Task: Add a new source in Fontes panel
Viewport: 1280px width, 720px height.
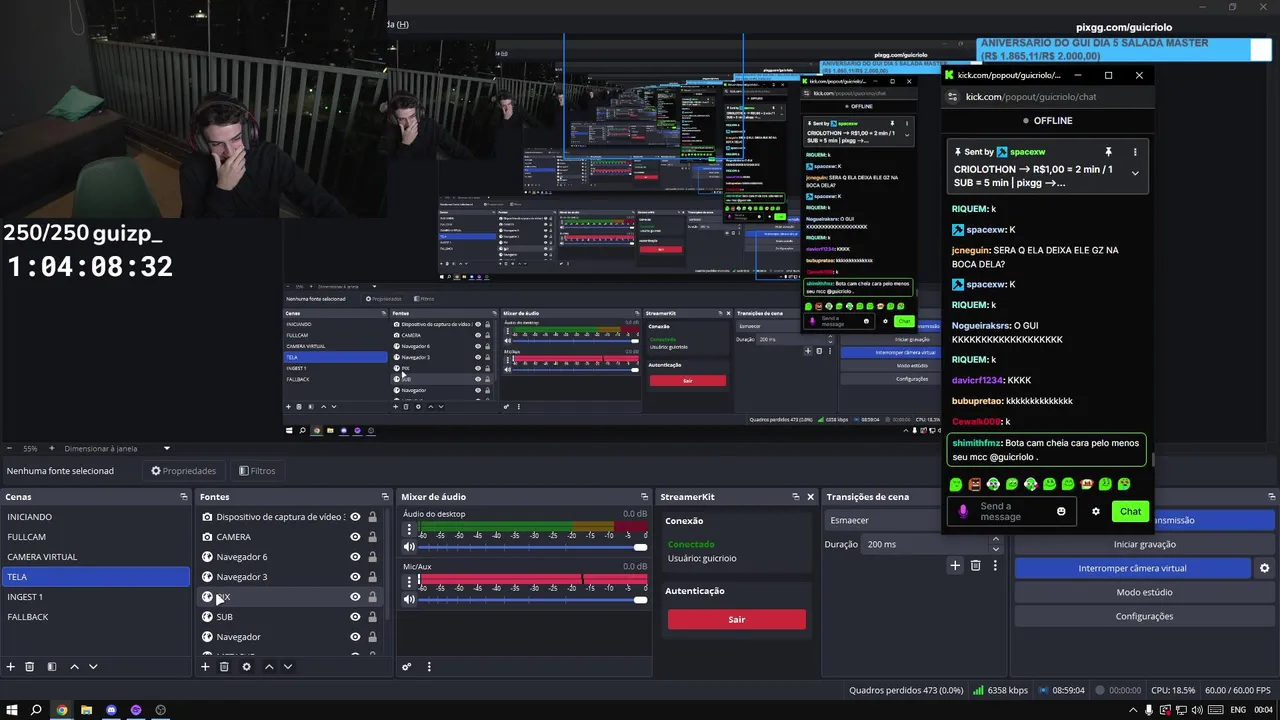Action: point(205,667)
